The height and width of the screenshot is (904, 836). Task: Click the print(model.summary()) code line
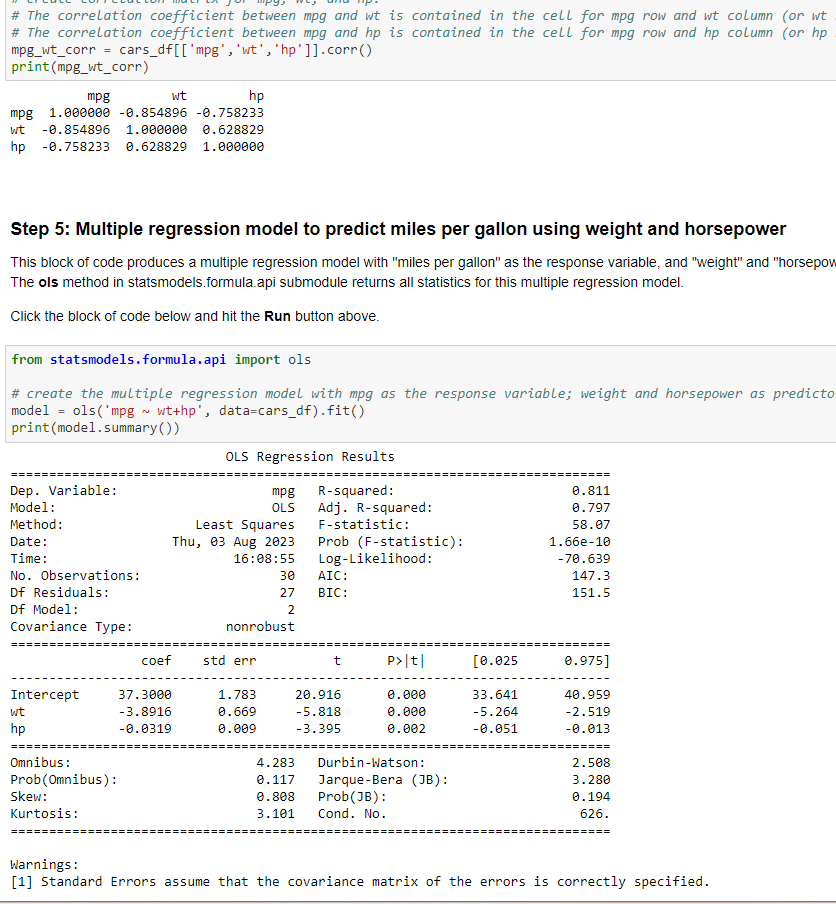click(96, 428)
